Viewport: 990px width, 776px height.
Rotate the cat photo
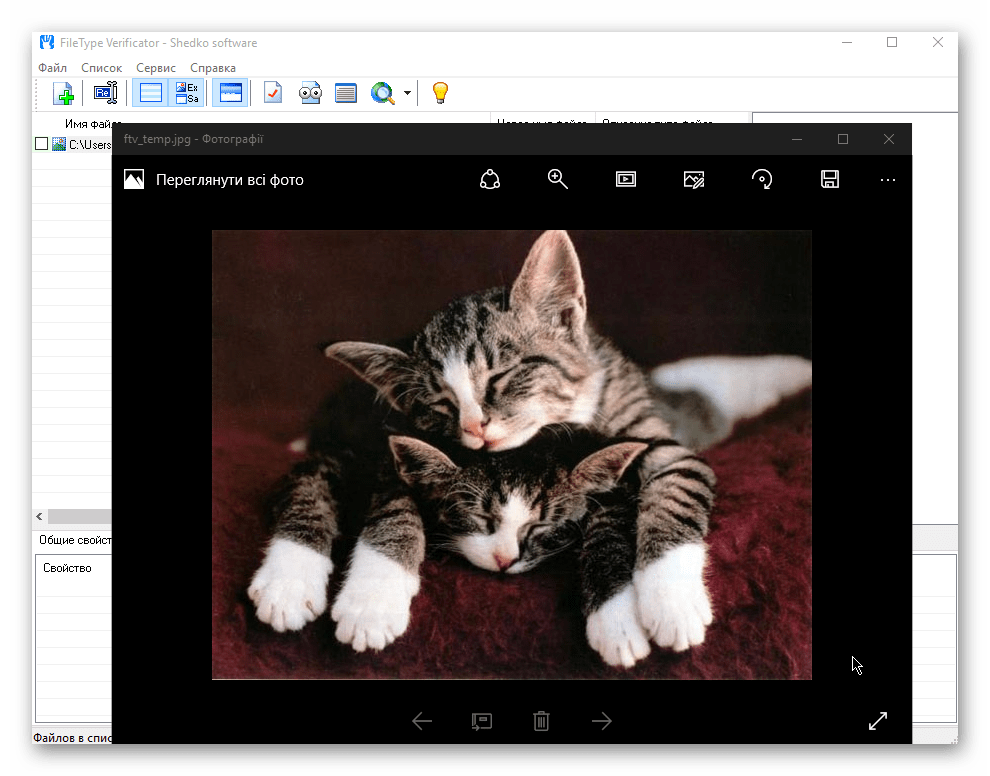(762, 179)
